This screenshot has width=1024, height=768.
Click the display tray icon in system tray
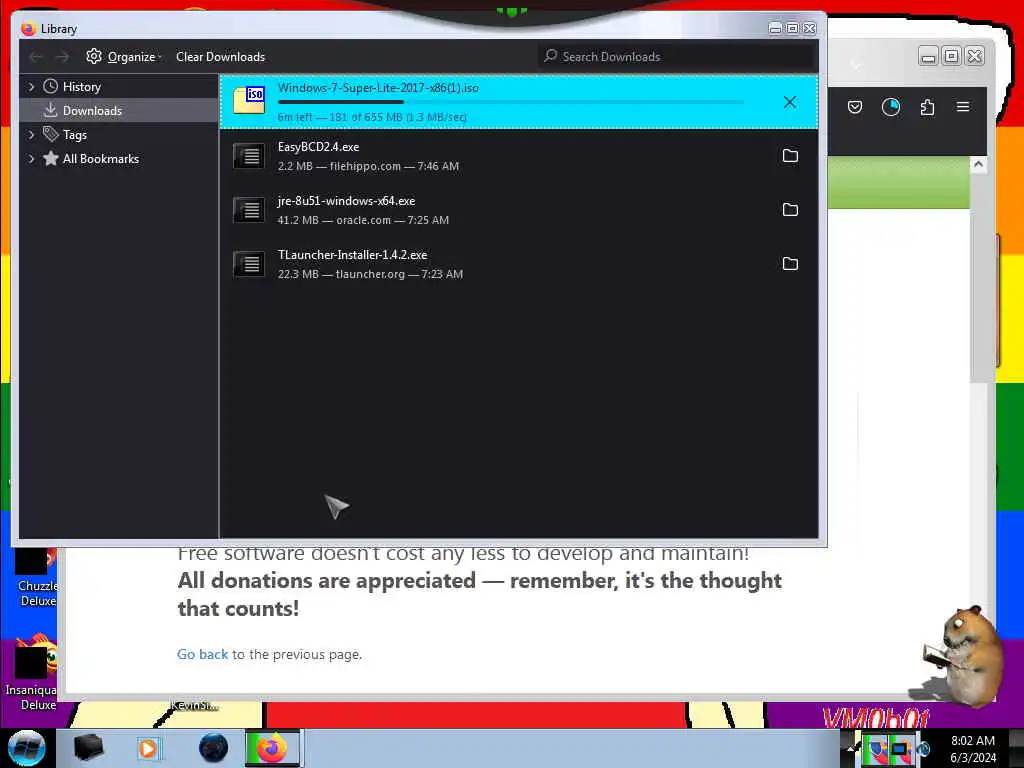coord(900,750)
